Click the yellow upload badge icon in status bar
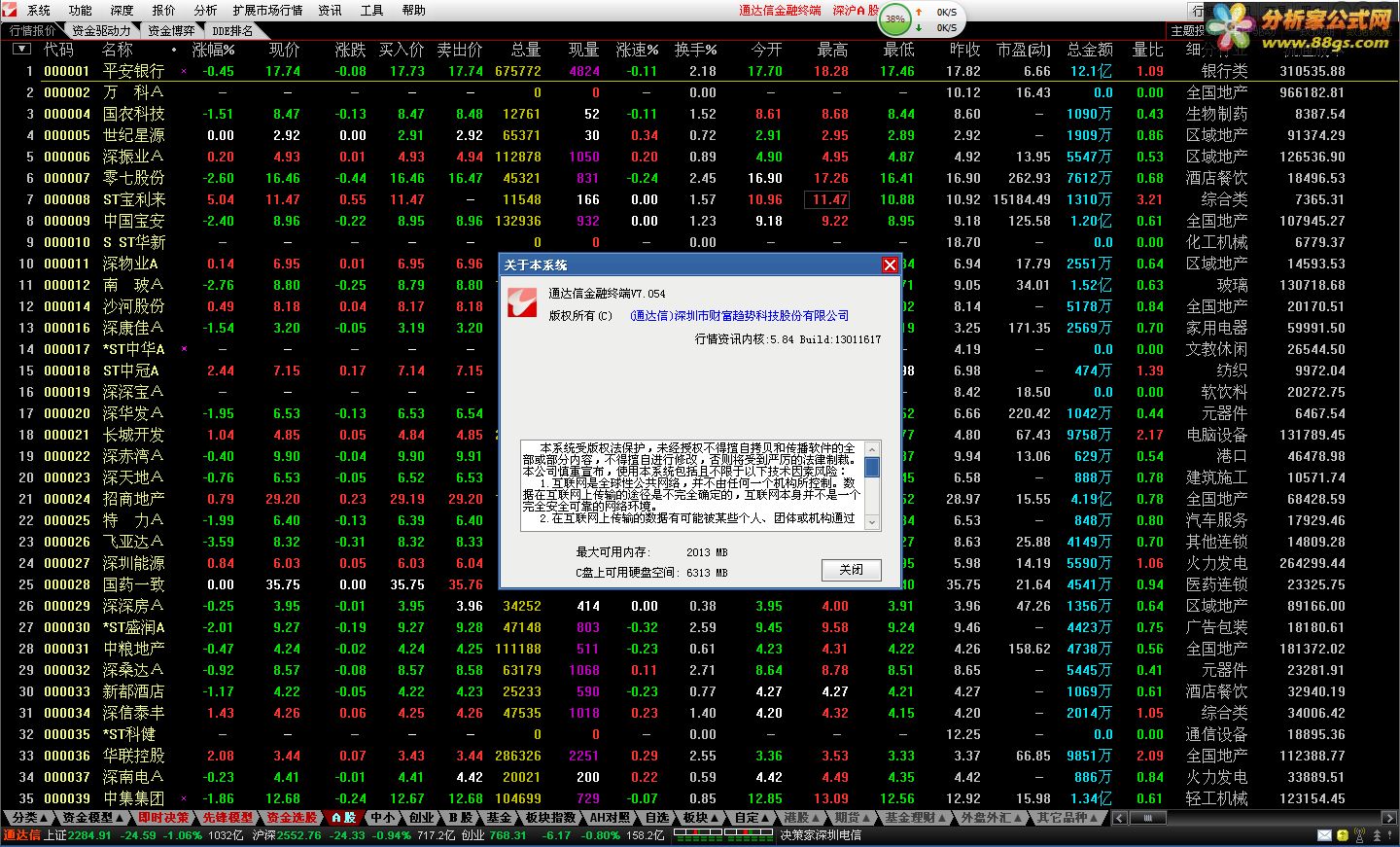Screen dimensions: 1400x847 [1344, 835]
